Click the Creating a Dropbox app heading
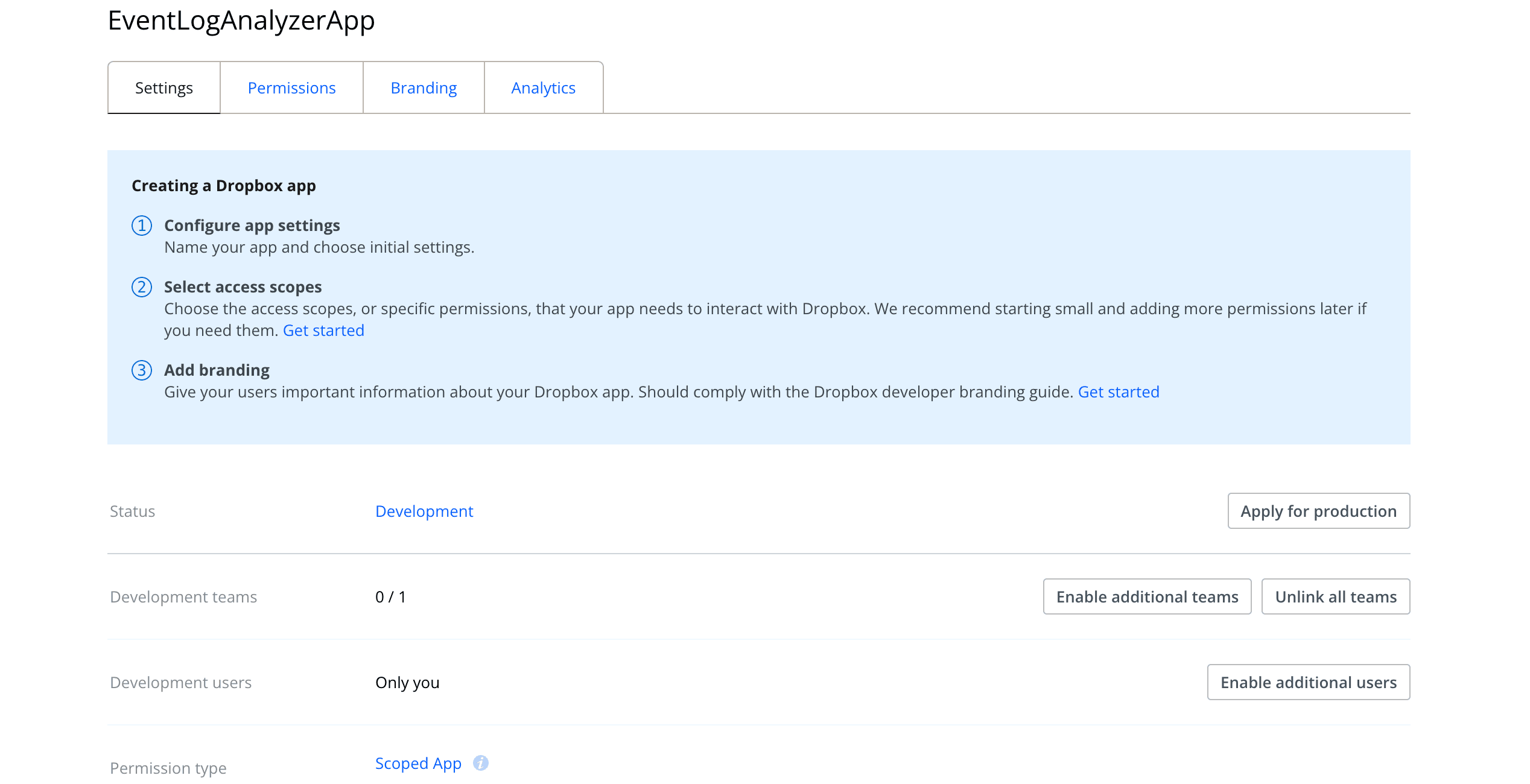The width and height of the screenshot is (1530, 784). coord(223,186)
